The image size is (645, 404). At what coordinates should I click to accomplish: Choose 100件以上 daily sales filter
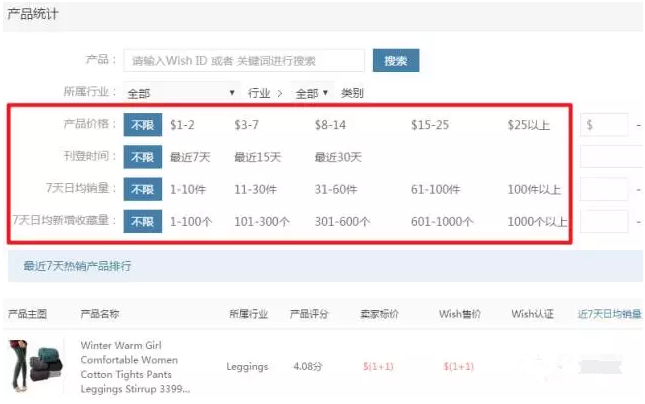click(x=534, y=189)
